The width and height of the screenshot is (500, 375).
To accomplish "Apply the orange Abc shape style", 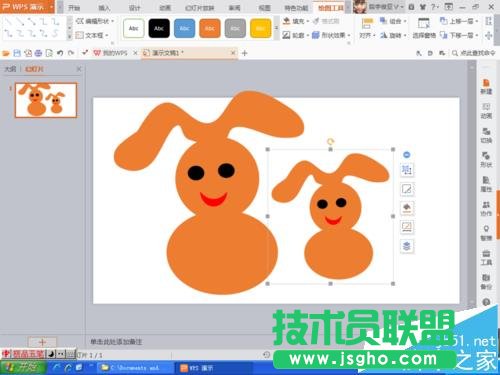I will [210, 28].
